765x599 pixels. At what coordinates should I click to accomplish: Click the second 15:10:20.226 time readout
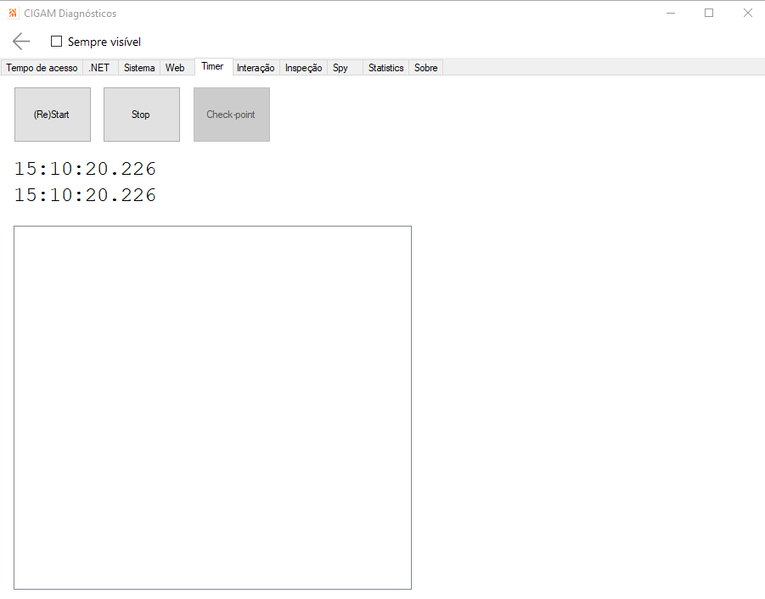(x=85, y=195)
